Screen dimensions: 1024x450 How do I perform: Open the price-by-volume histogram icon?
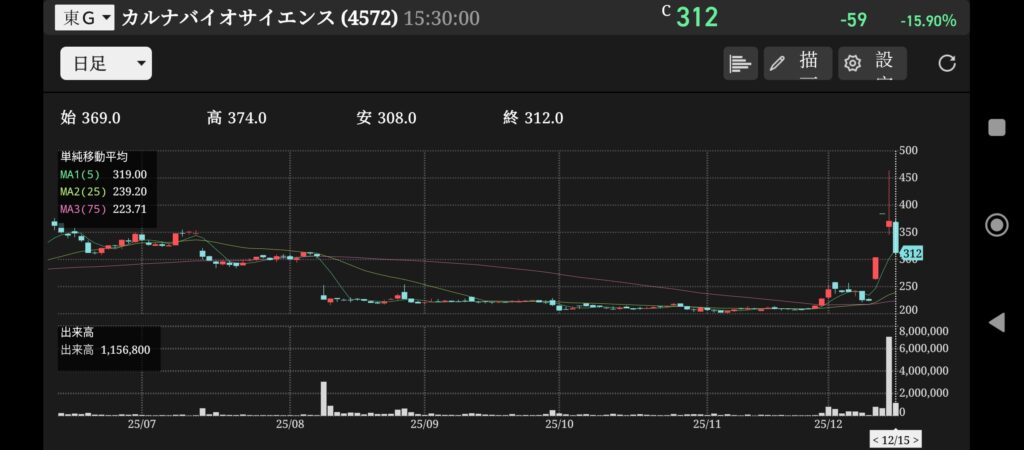[740, 64]
